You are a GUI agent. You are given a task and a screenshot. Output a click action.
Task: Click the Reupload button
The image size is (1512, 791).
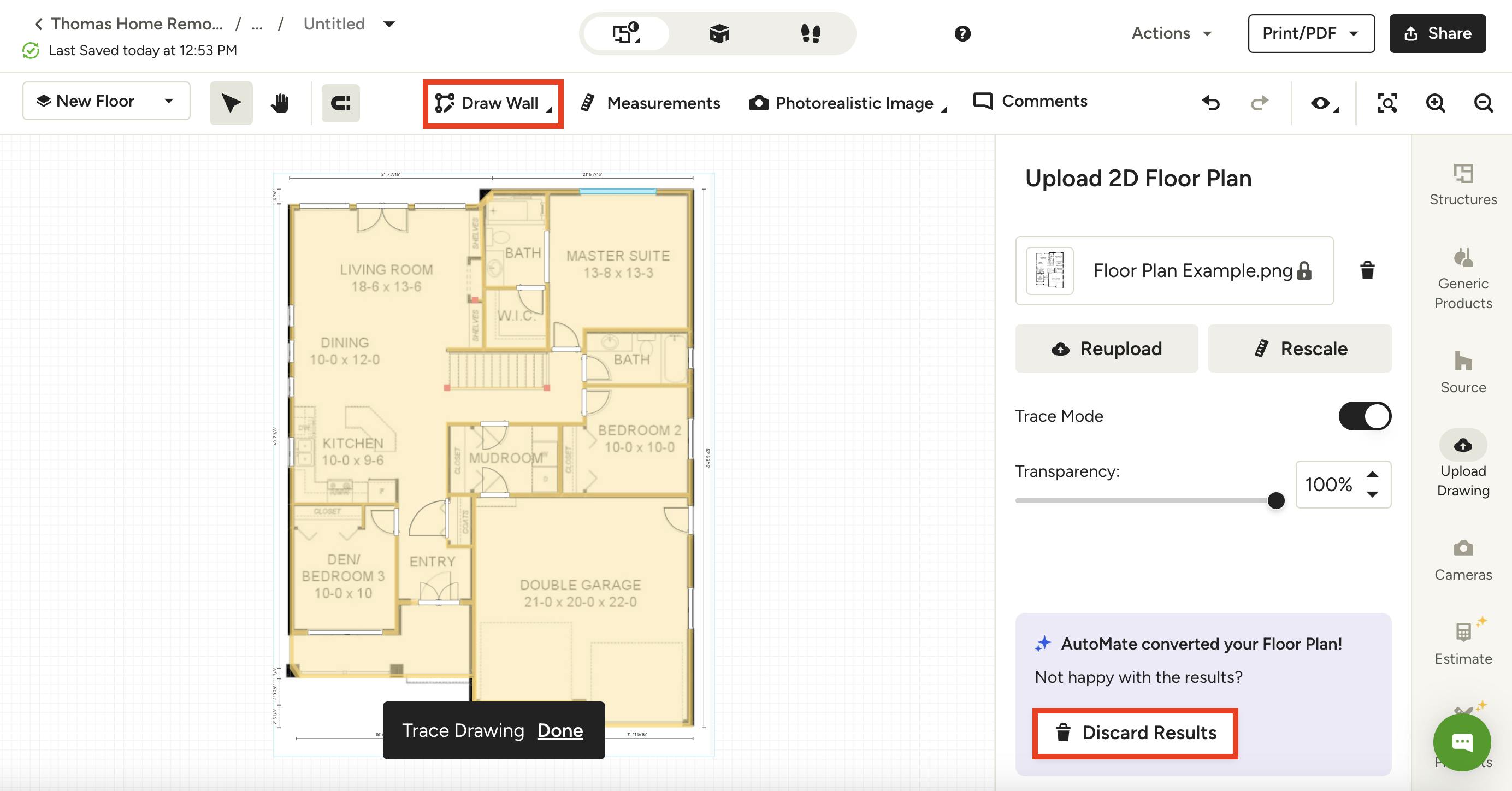[x=1106, y=349]
